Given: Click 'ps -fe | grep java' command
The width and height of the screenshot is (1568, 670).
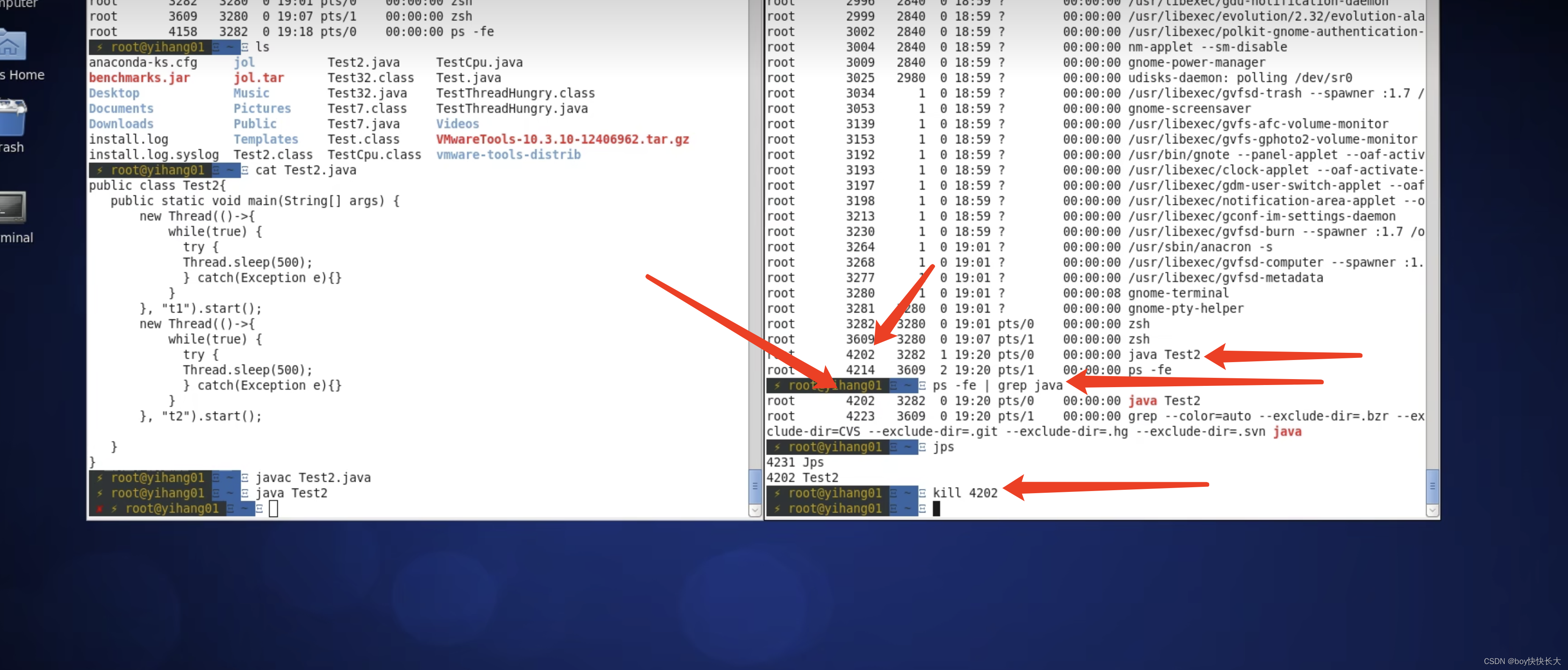Looking at the screenshot, I should tap(998, 385).
